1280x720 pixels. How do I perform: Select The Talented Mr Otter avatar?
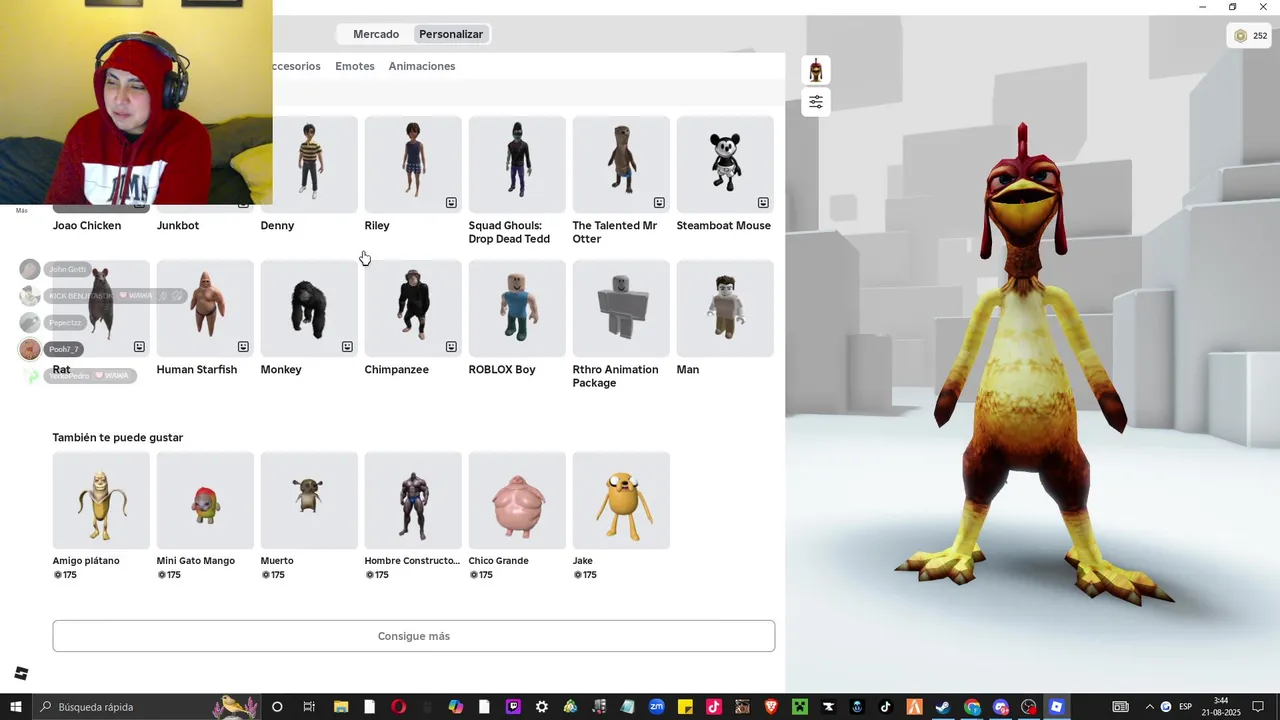pos(621,164)
